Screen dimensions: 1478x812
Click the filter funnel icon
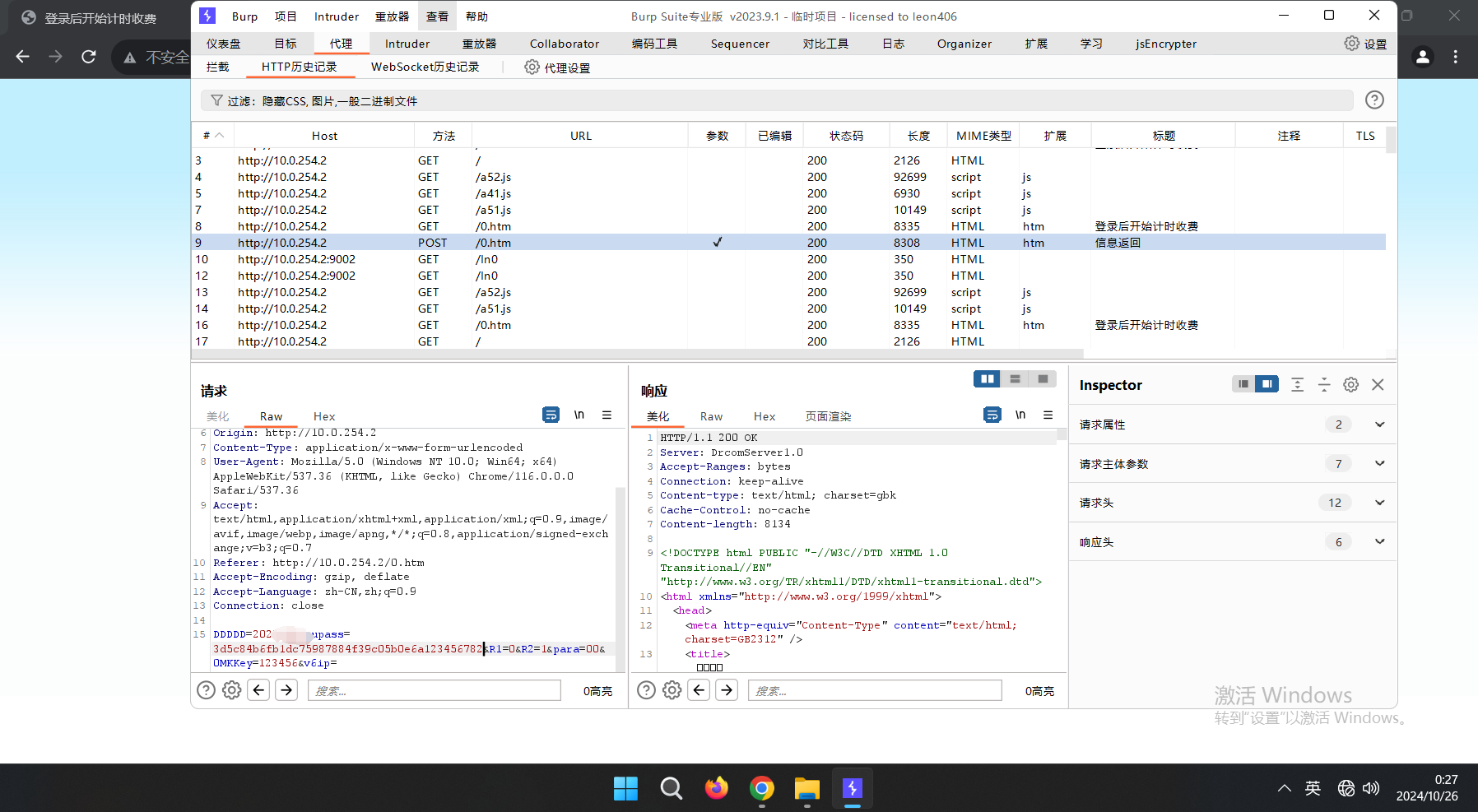point(216,100)
